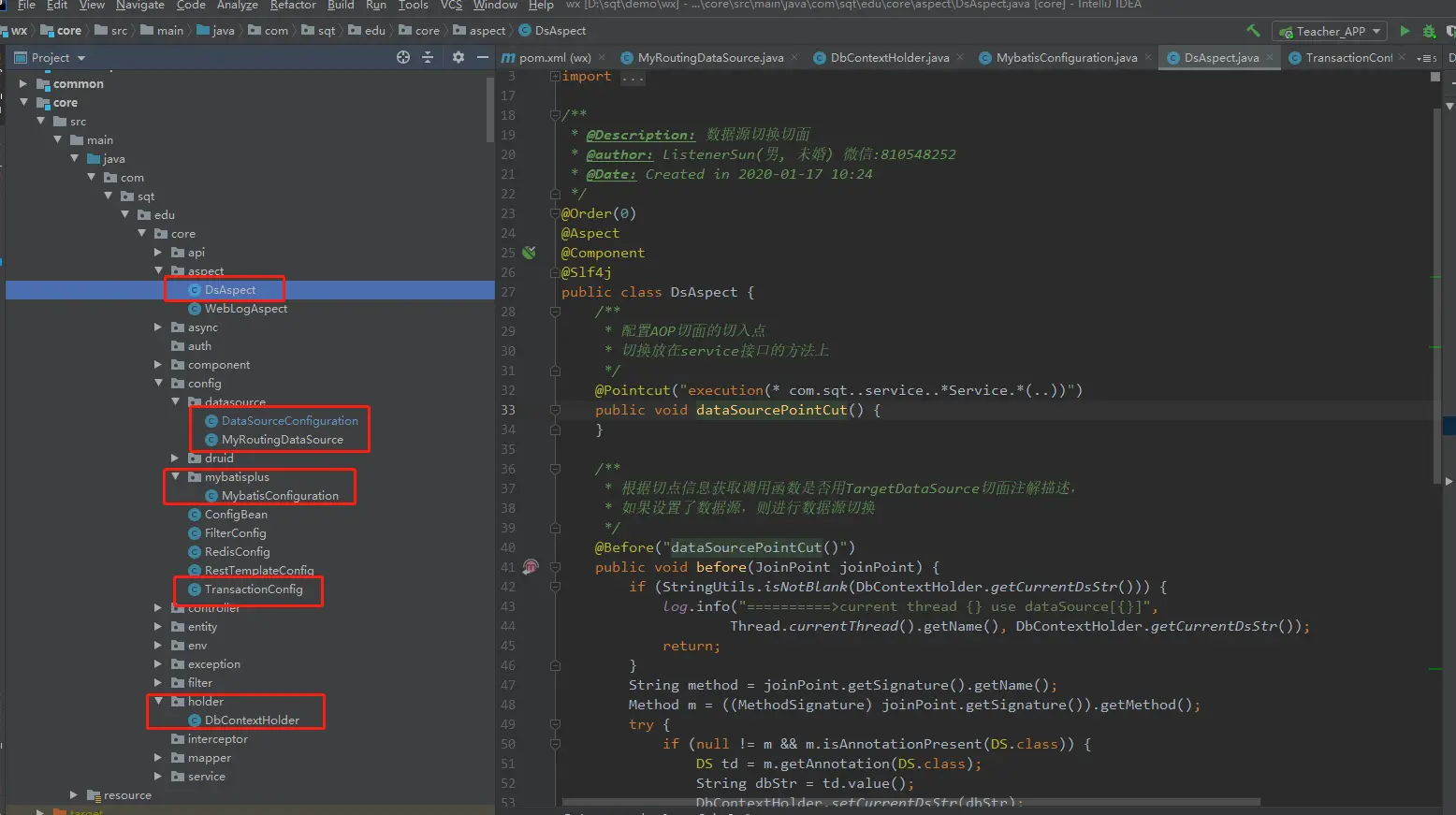Fold the comment block starting at line 28
1456x815 pixels.
coord(555,312)
